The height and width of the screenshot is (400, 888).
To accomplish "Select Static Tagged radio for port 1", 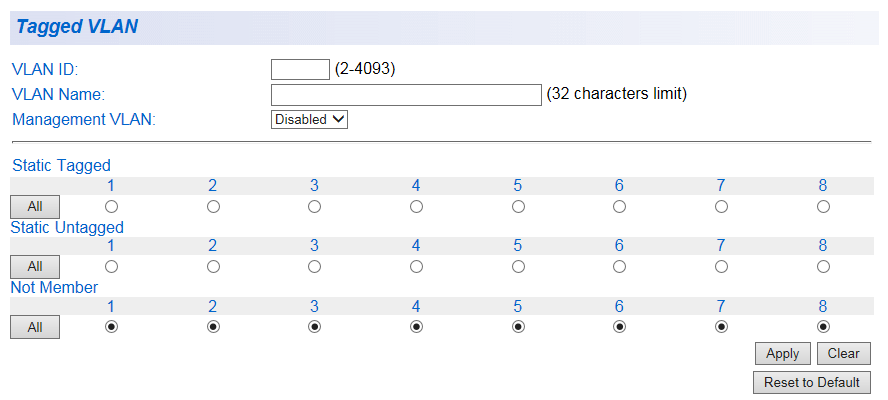I will [x=111, y=206].
